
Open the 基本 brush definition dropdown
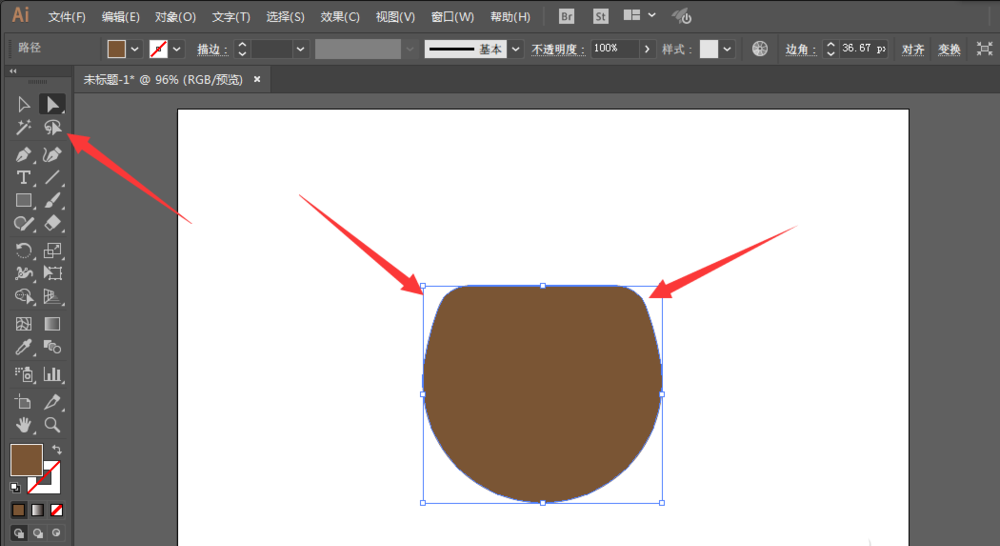[x=515, y=49]
